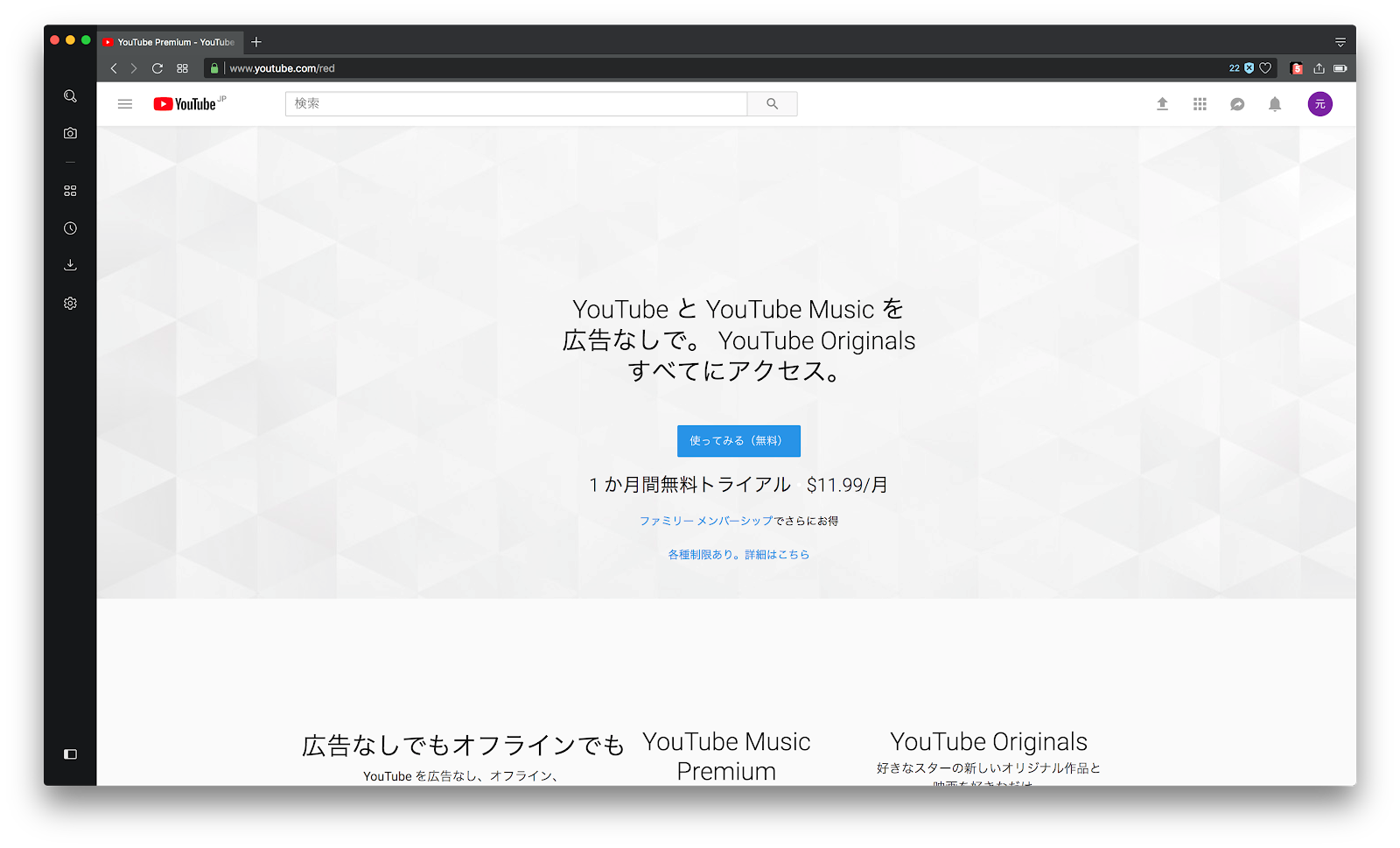Open the purple account avatar
The image size is (1400, 848).
(x=1320, y=104)
